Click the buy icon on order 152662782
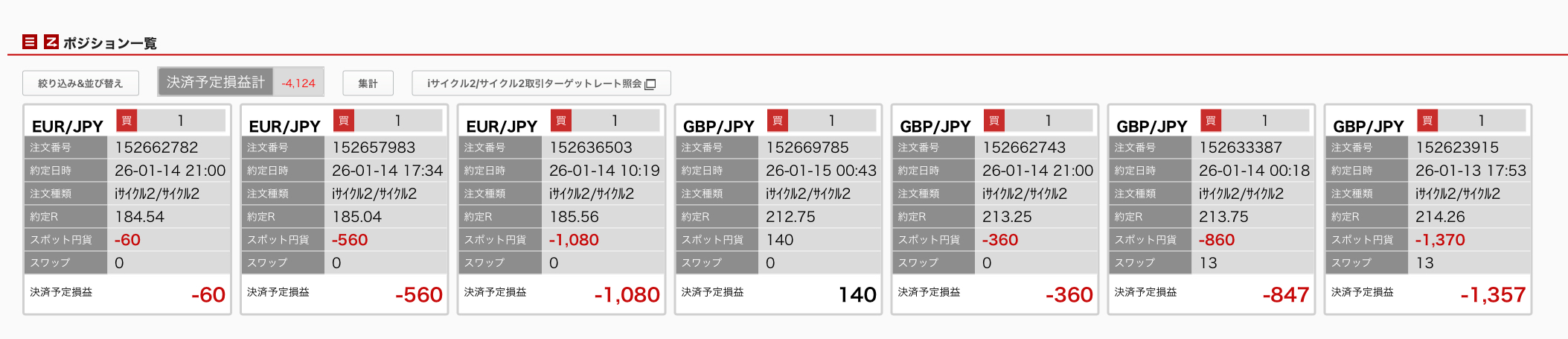The width and height of the screenshot is (1568, 339). click(127, 121)
